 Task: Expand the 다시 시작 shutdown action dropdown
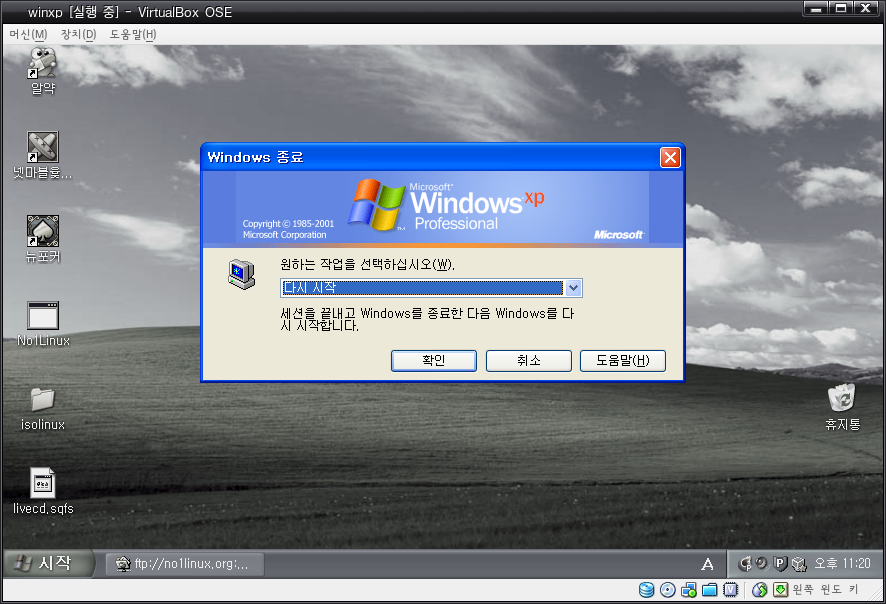[x=574, y=288]
